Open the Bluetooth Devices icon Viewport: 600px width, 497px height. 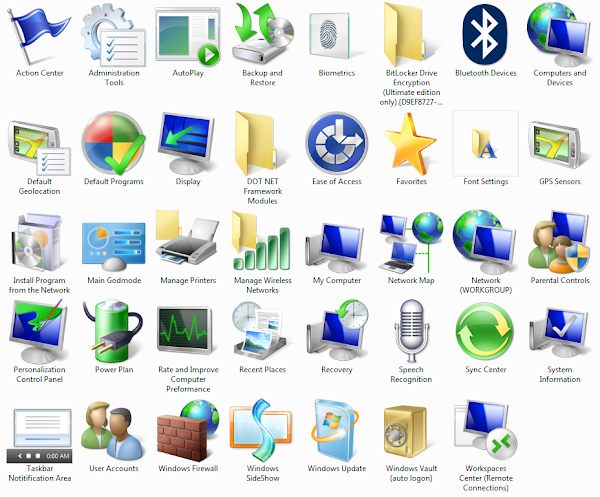[x=485, y=34]
